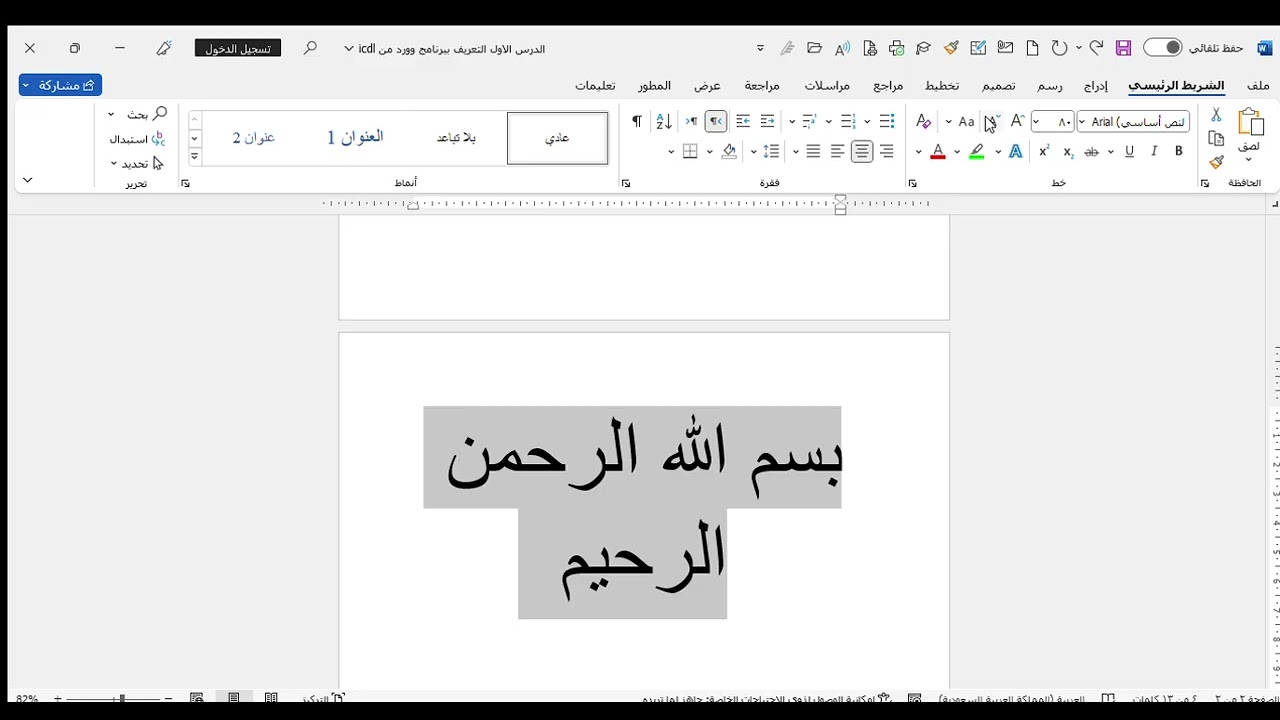Click the Increase Indent icon

click(x=742, y=122)
